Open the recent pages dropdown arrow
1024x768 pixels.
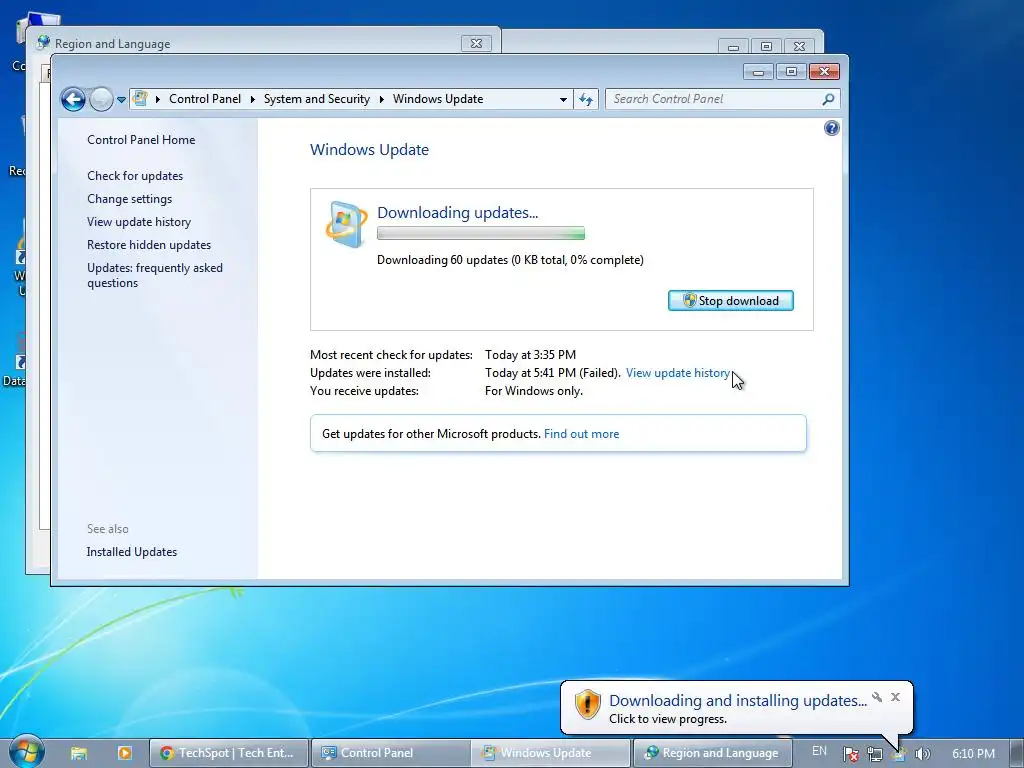[x=121, y=100]
